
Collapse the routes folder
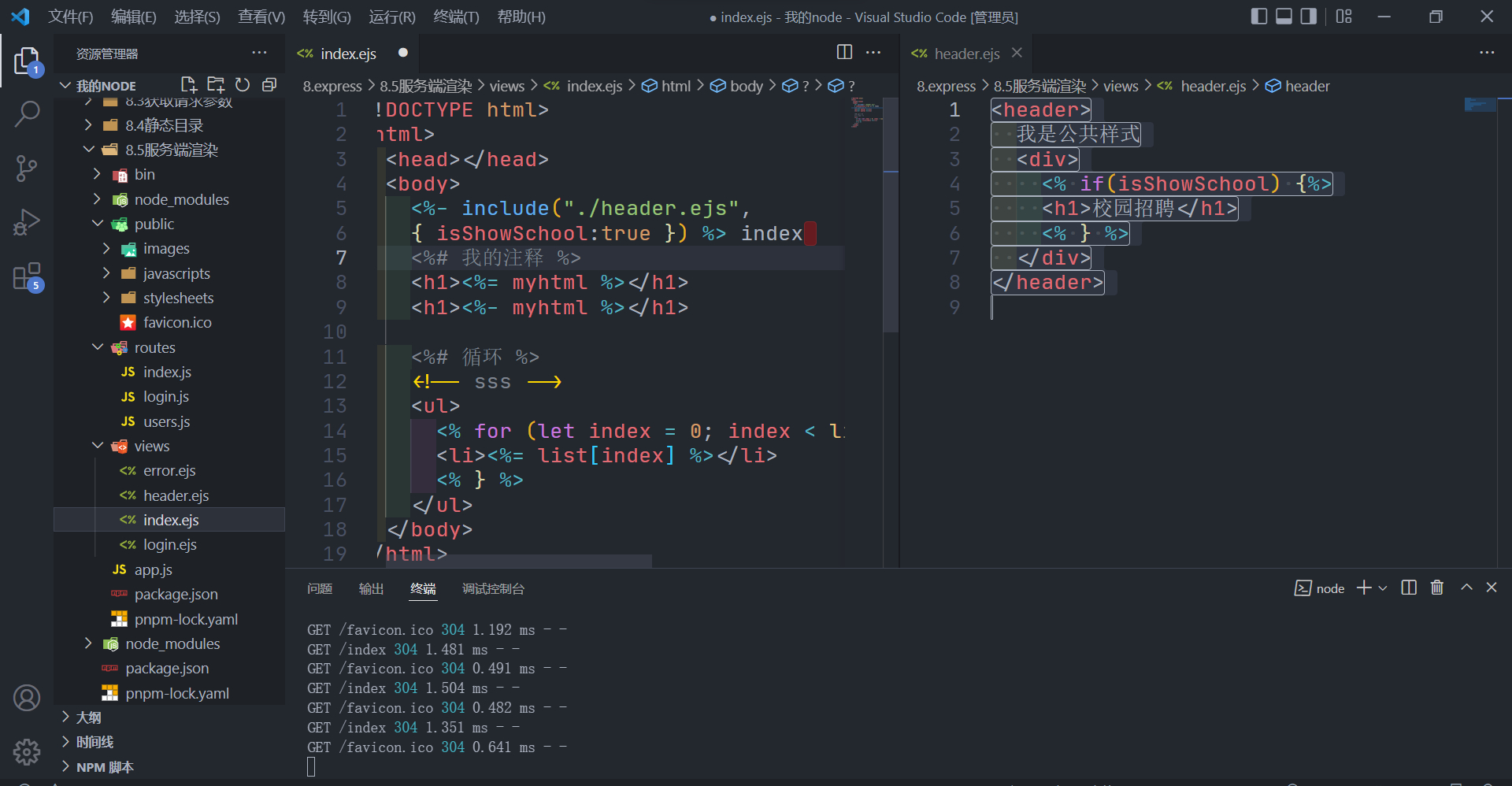154,347
